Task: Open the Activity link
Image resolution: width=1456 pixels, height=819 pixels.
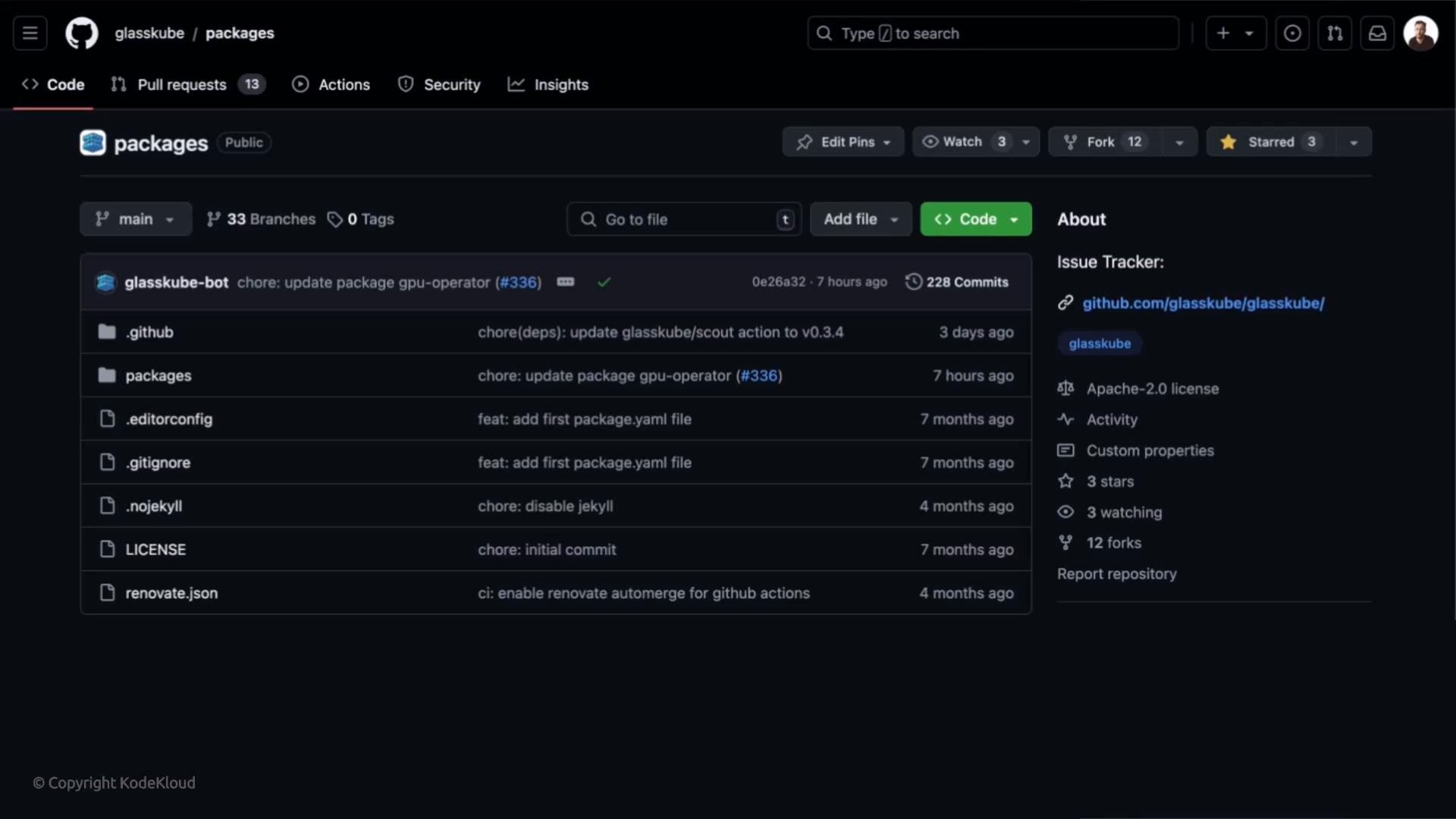Action: click(x=1112, y=419)
